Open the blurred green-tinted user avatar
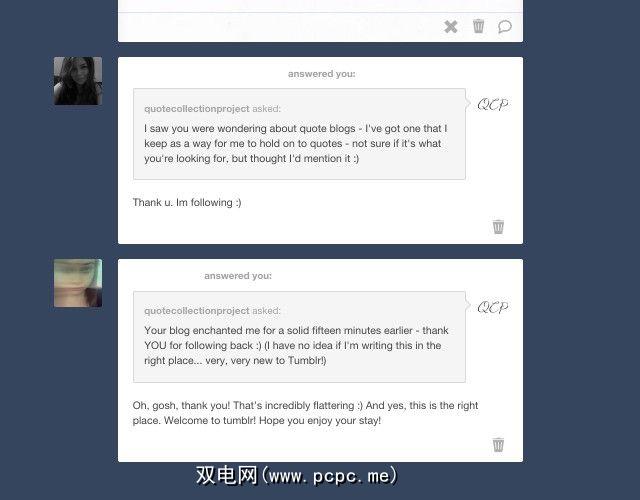Image resolution: width=640 pixels, height=500 pixels. (x=78, y=283)
